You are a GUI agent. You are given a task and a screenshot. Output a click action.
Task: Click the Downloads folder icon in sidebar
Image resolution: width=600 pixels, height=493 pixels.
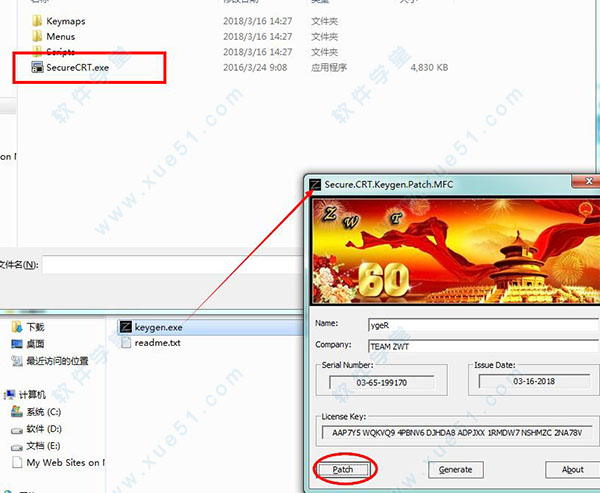click(17, 327)
